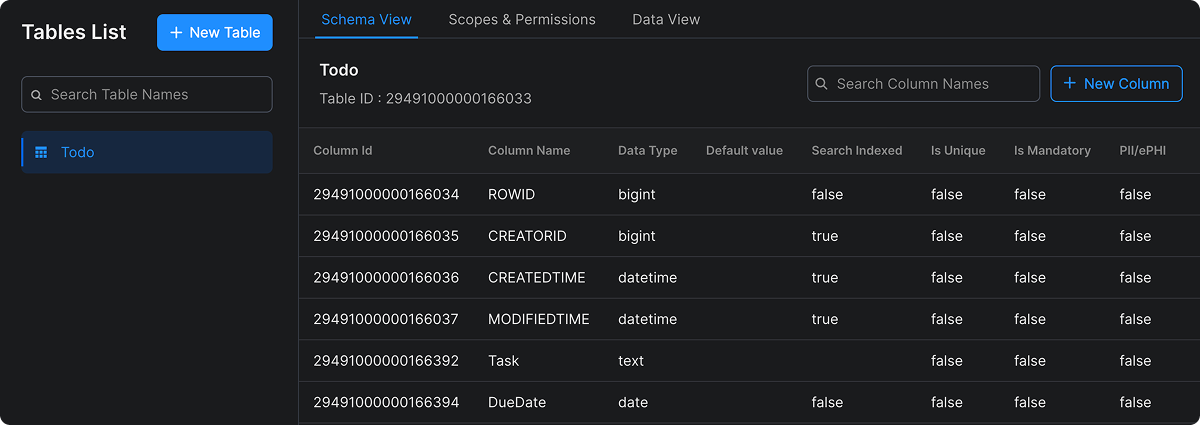This screenshot has height=425, width=1200.
Task: Click column ID 29491000000166034
Action: pyautogui.click(x=386, y=195)
